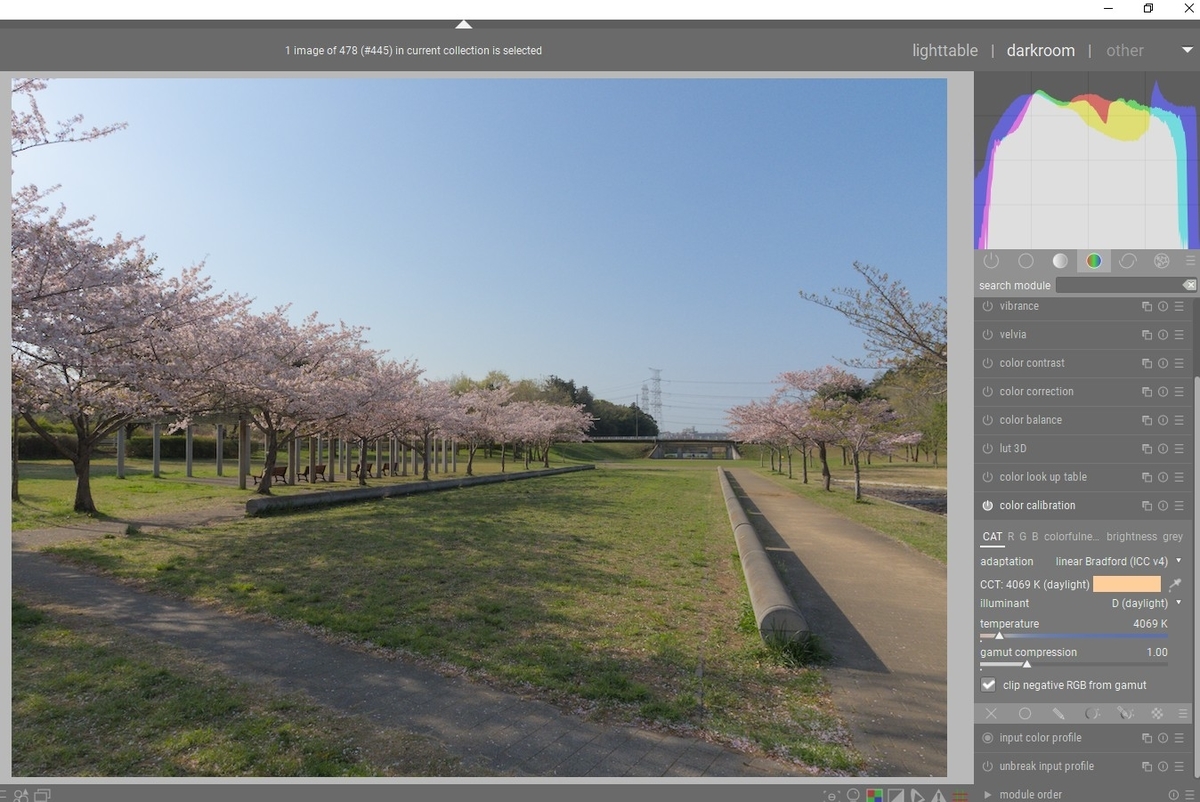
Task: Open presets menu for color calibration
Action: (1179, 506)
